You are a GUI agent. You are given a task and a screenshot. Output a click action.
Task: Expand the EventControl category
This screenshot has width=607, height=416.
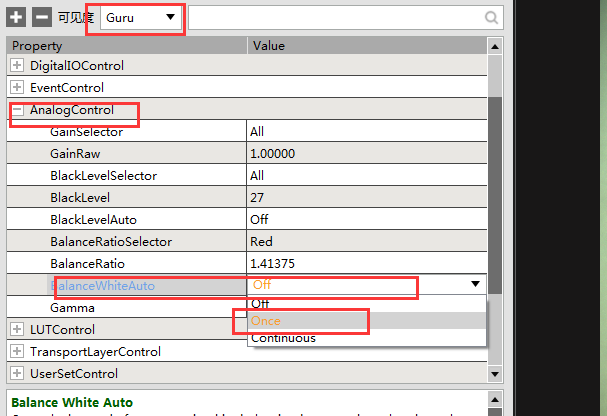17,88
